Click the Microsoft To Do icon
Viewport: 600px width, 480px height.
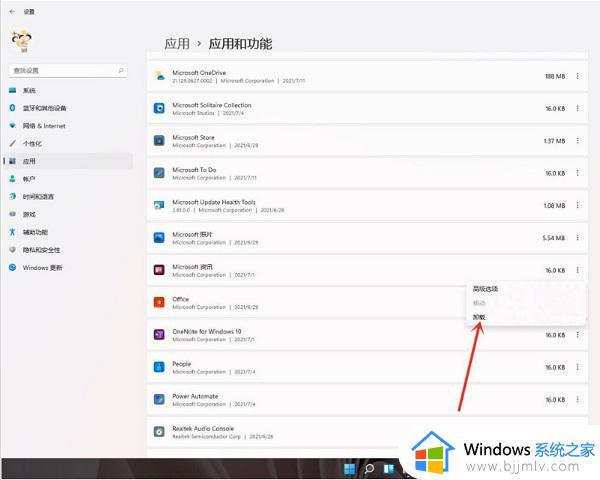(159, 173)
